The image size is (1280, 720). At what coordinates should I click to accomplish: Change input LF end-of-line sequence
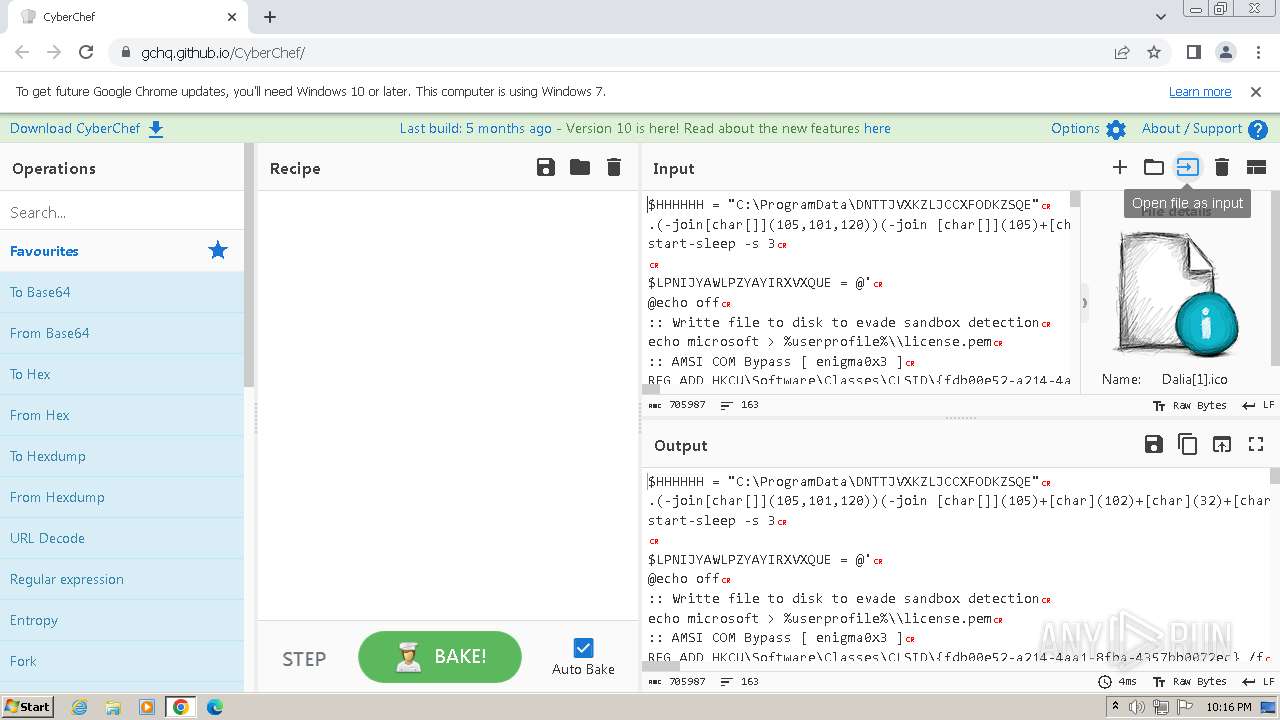pyautogui.click(x=1258, y=405)
